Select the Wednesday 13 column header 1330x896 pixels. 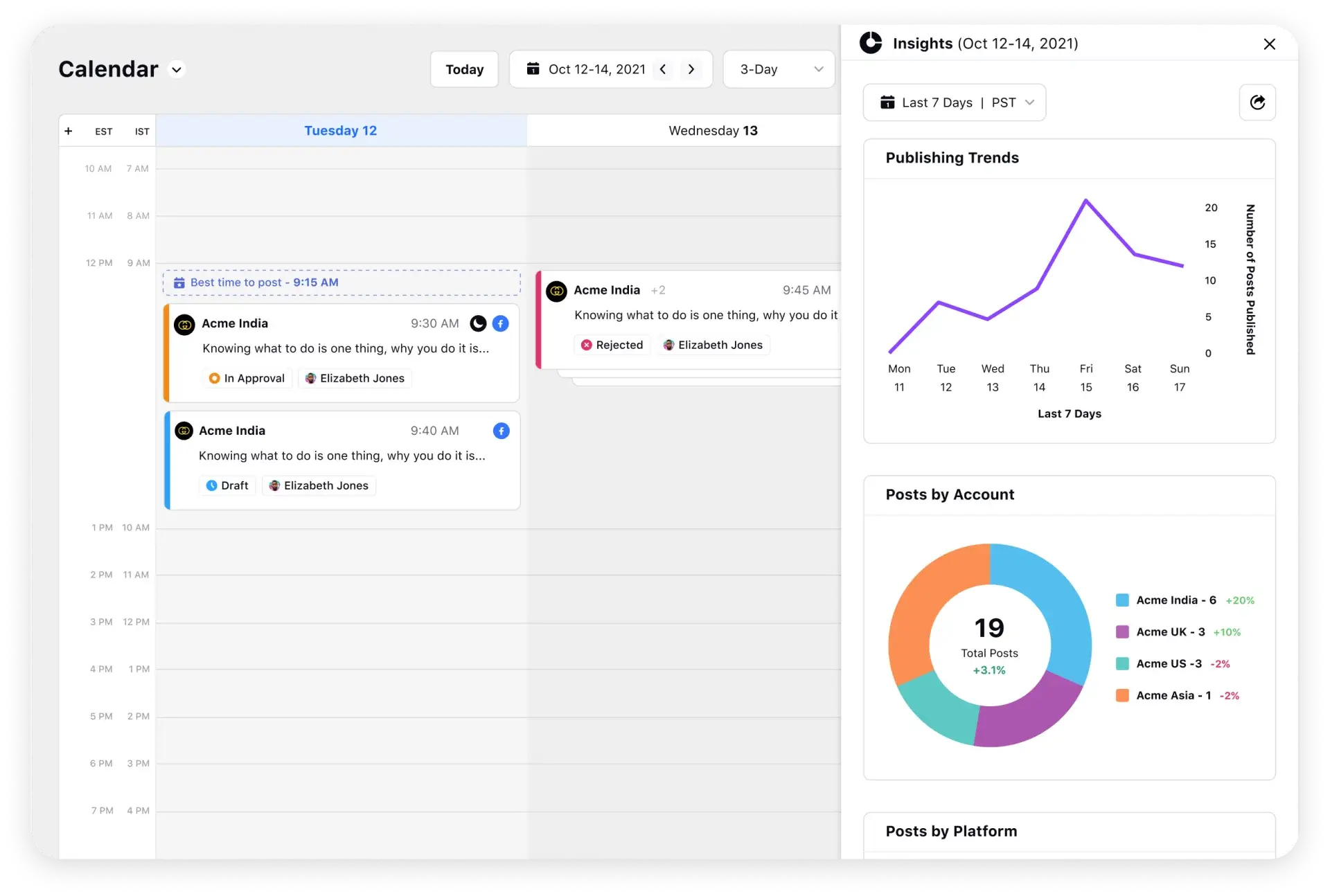click(x=713, y=131)
